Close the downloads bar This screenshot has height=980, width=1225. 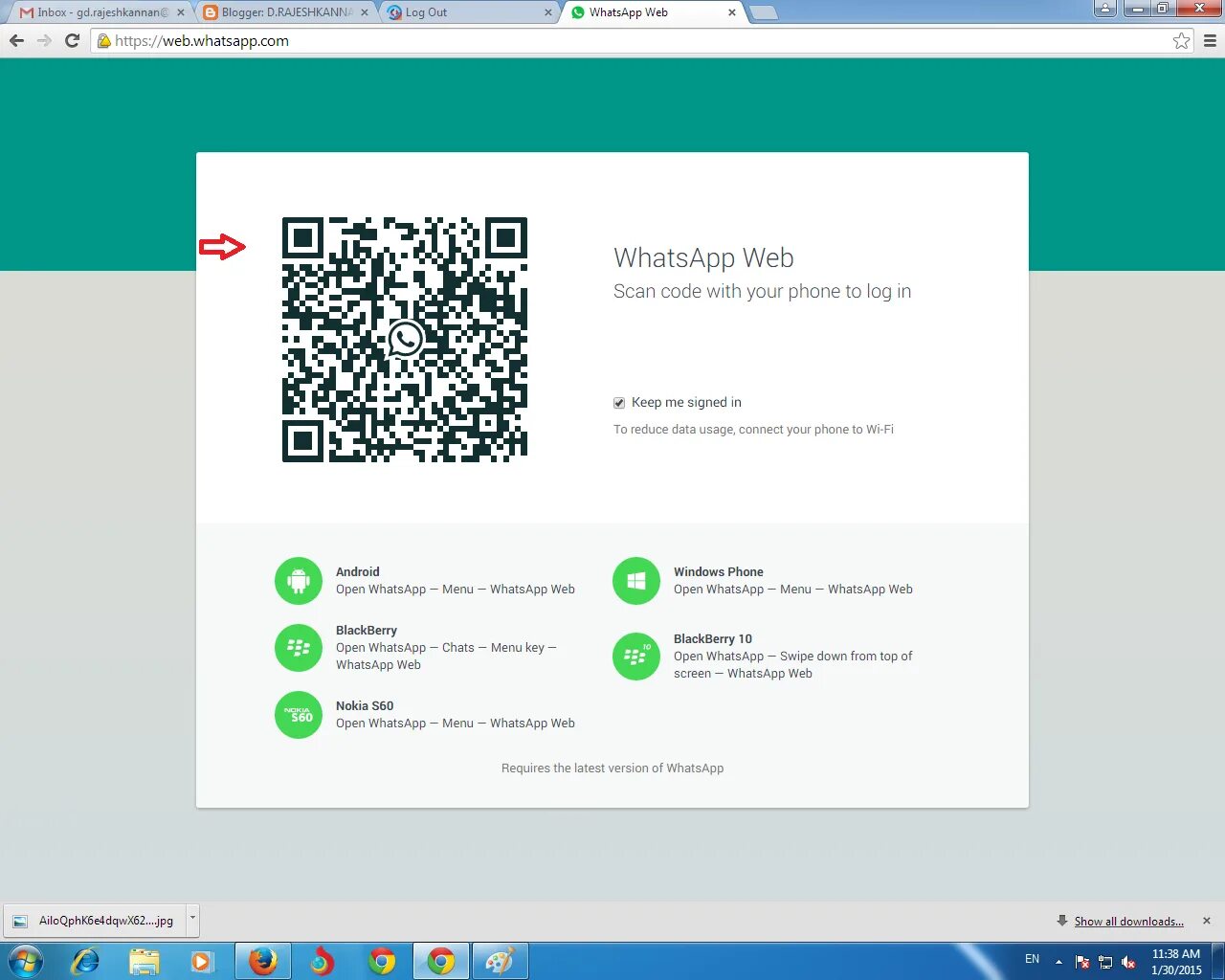(x=1207, y=921)
